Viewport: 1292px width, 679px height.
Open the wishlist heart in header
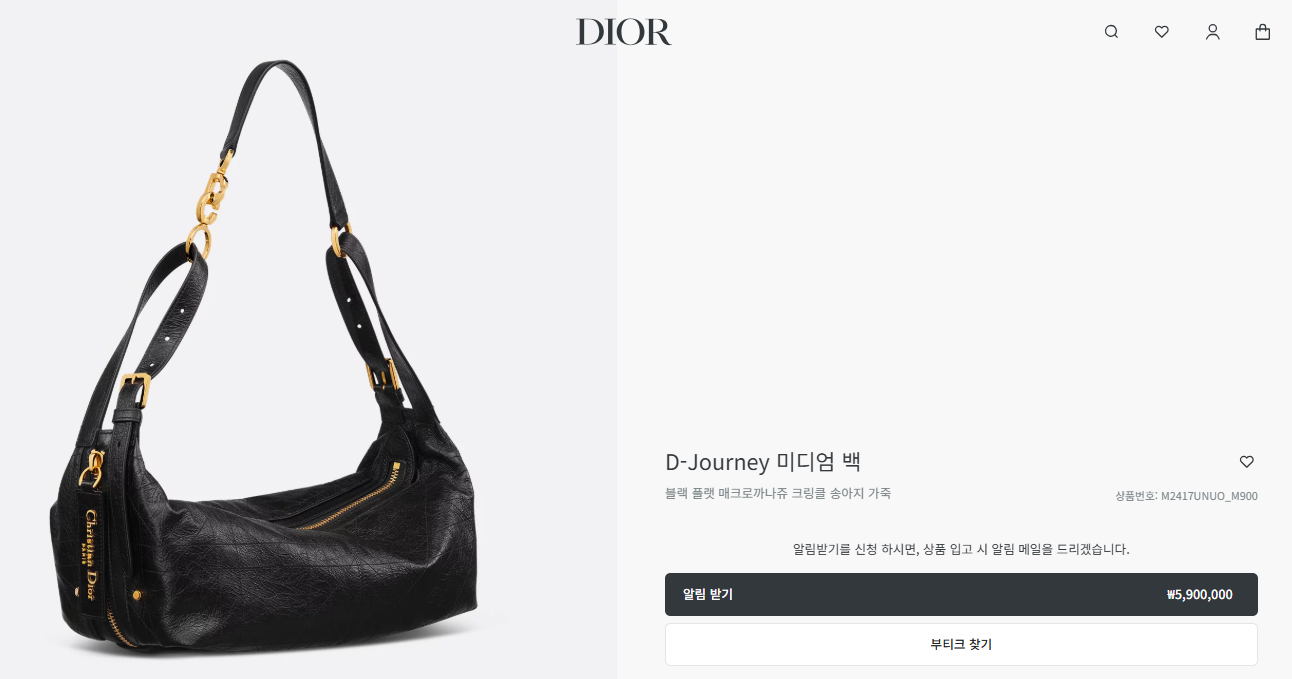click(1161, 32)
